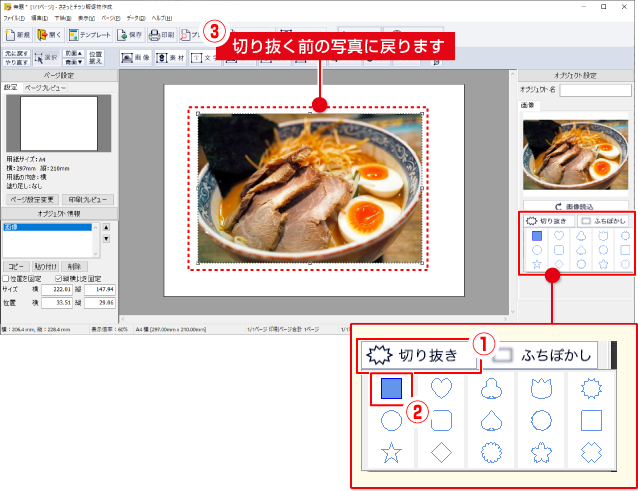Select the 画像 tab in object settings

click(529, 105)
